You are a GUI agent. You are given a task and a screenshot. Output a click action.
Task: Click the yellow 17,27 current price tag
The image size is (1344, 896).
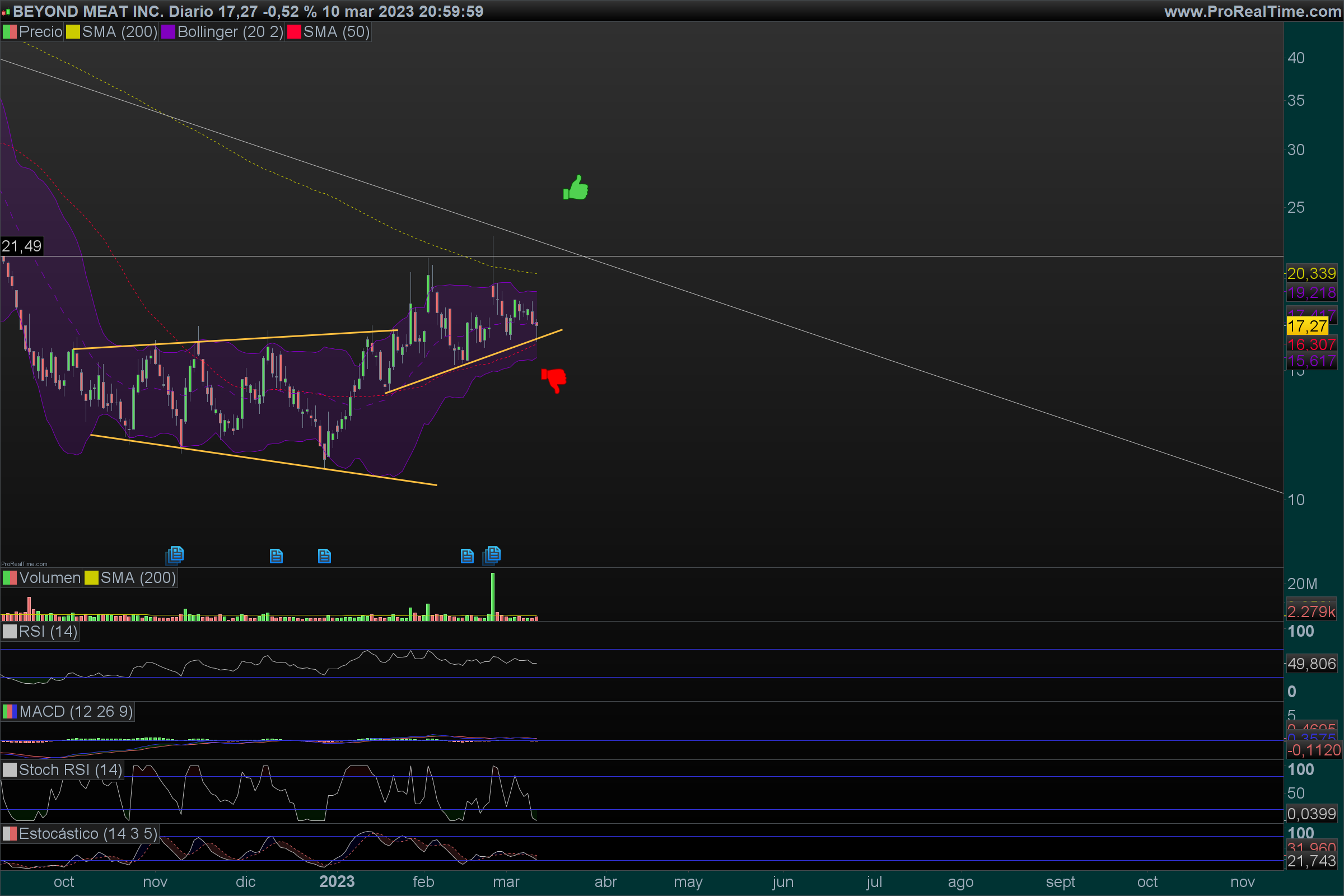[x=1307, y=326]
